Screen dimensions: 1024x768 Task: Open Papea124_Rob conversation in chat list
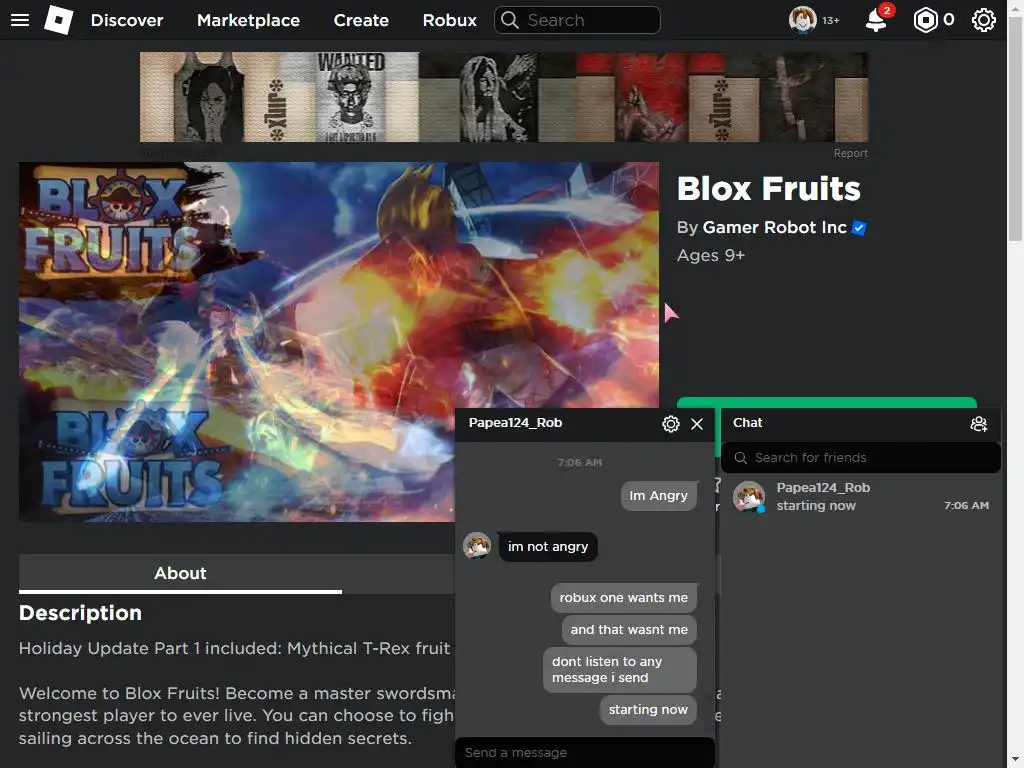point(861,497)
